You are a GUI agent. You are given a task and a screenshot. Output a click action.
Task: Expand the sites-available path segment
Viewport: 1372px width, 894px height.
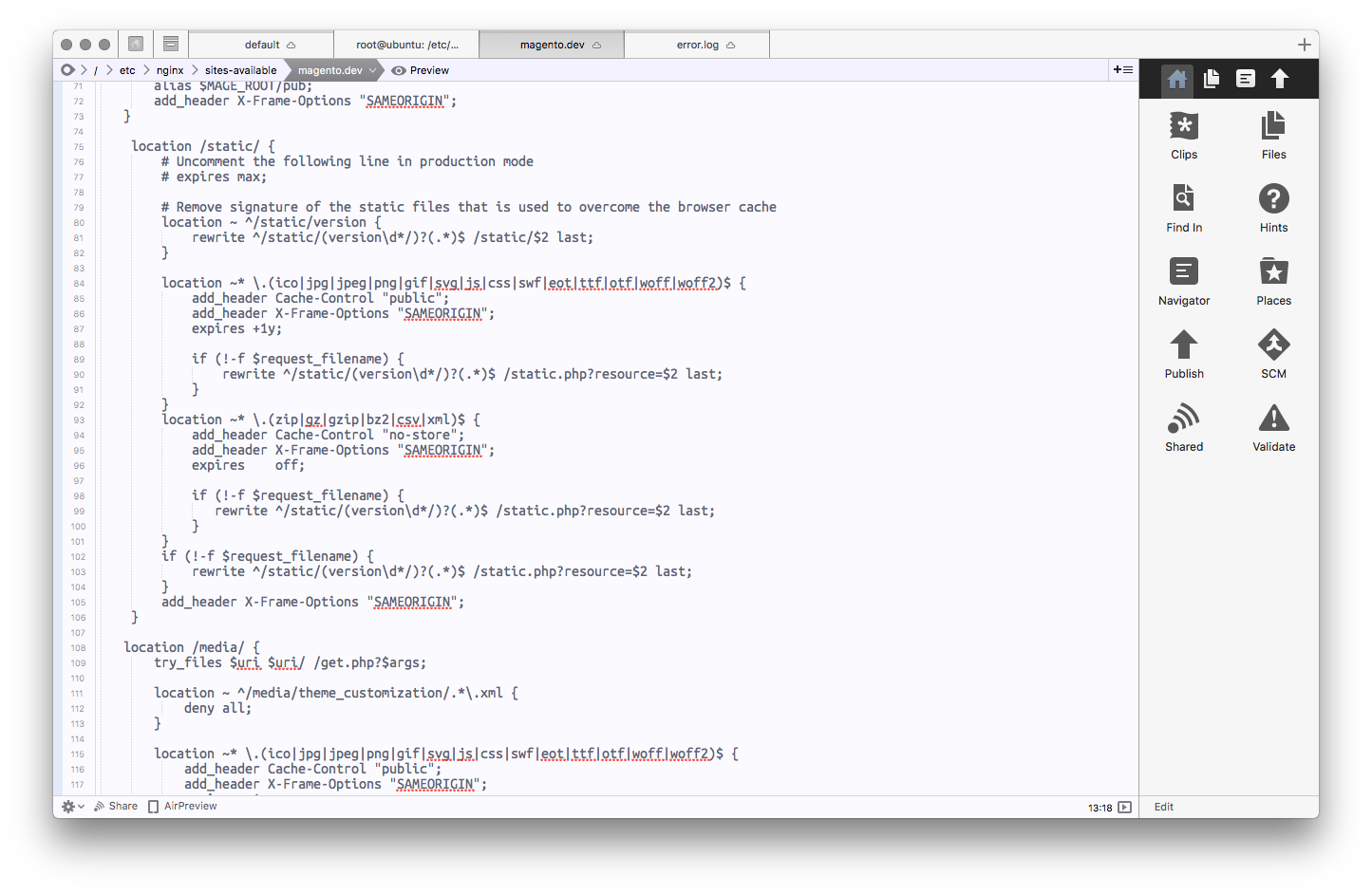240,70
